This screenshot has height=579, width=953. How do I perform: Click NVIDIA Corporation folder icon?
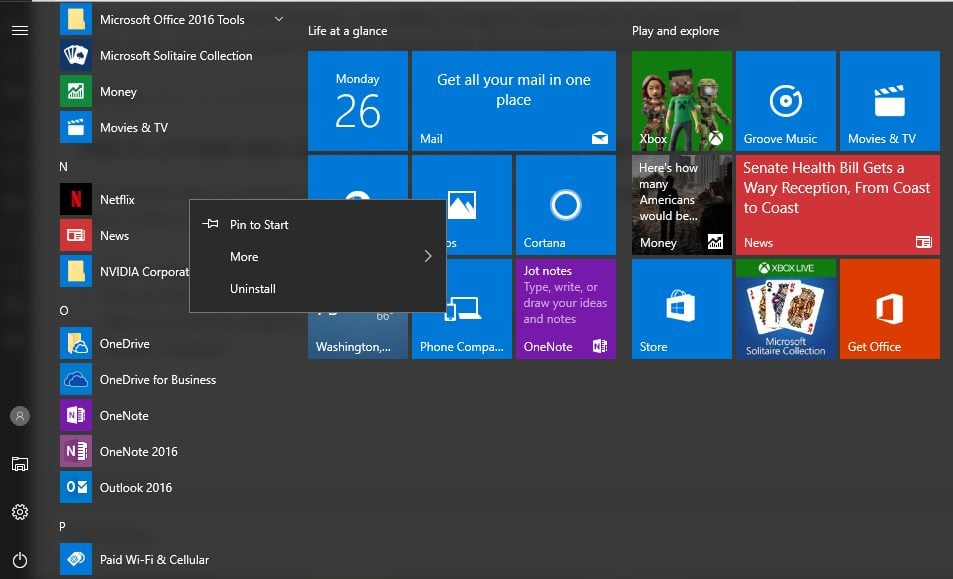click(x=76, y=272)
